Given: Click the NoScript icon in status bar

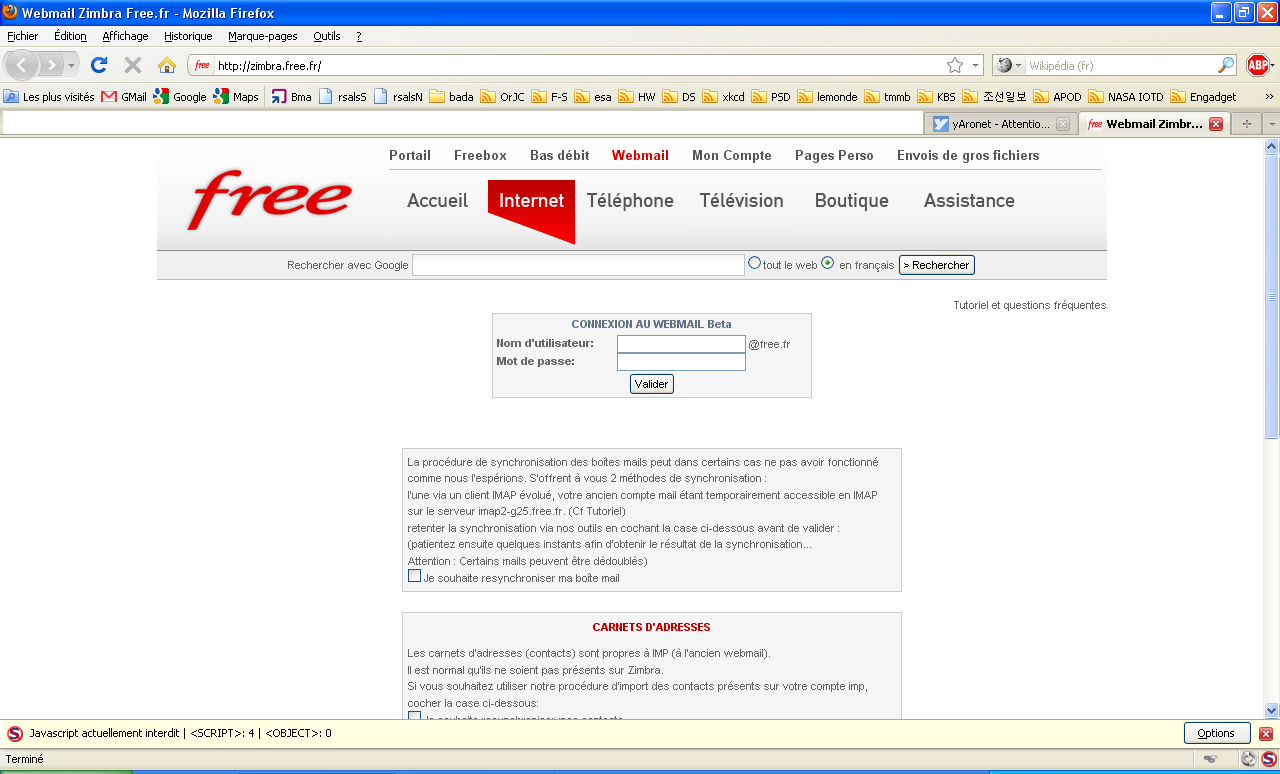Looking at the screenshot, I should point(1268,759).
